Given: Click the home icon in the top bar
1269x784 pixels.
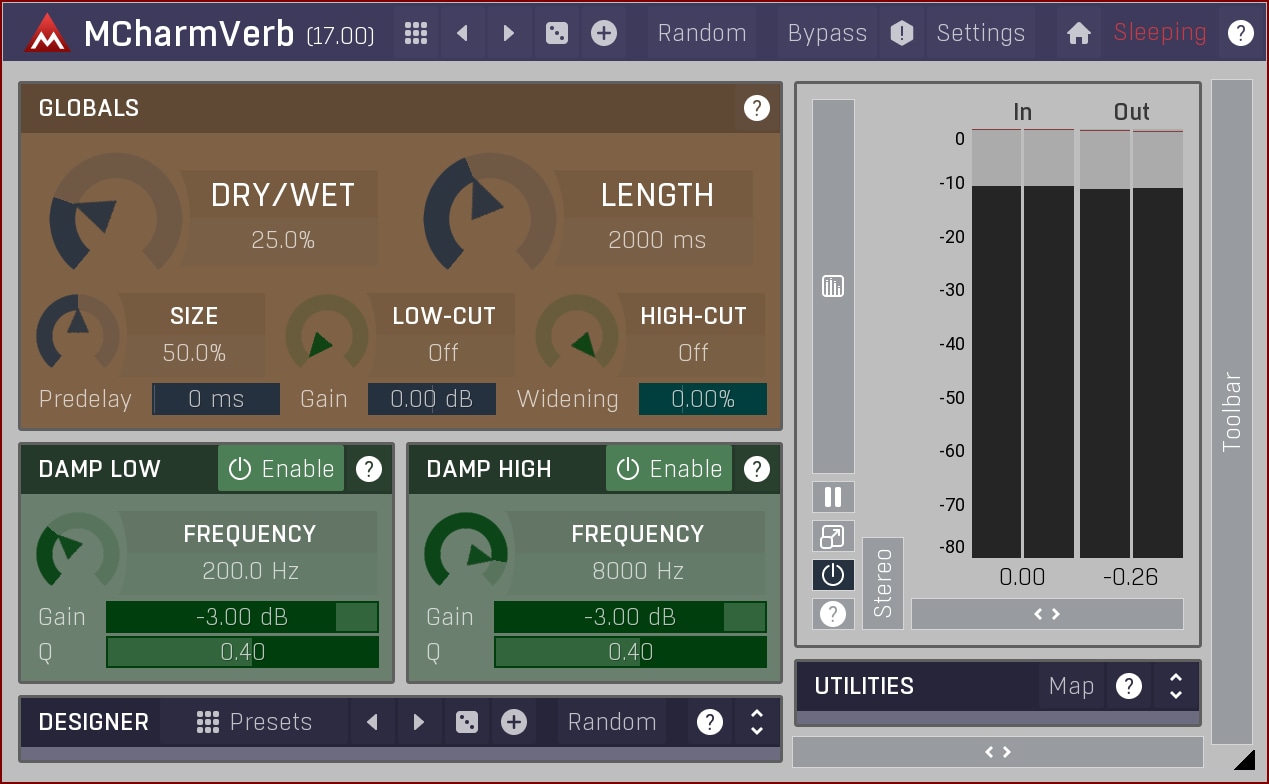Looking at the screenshot, I should (1078, 33).
